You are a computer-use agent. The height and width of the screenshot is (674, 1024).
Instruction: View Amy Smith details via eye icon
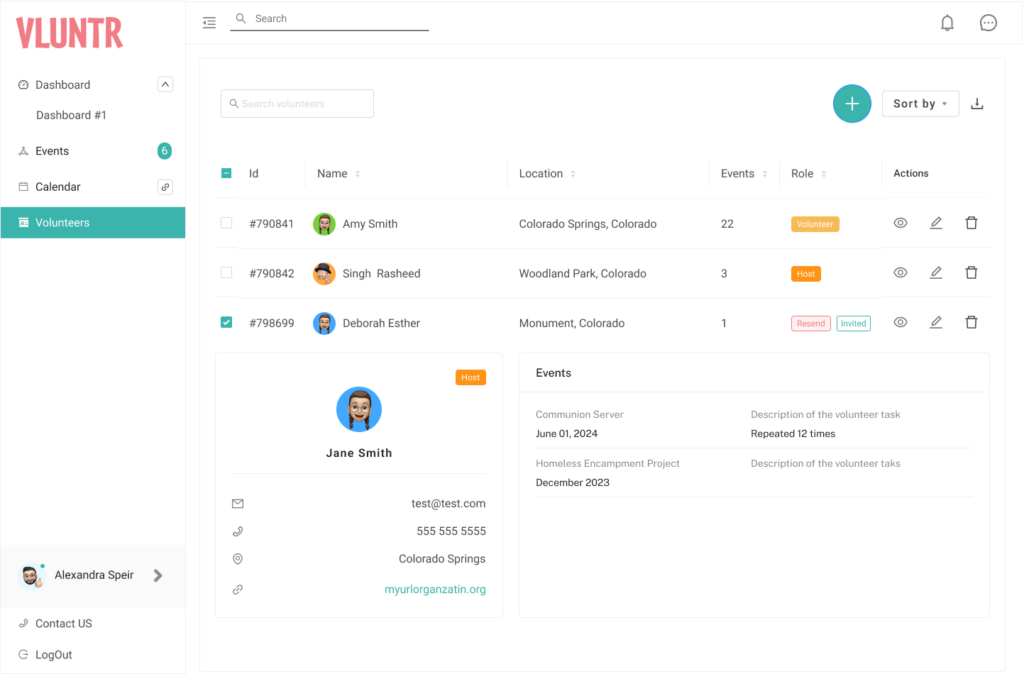coord(900,223)
